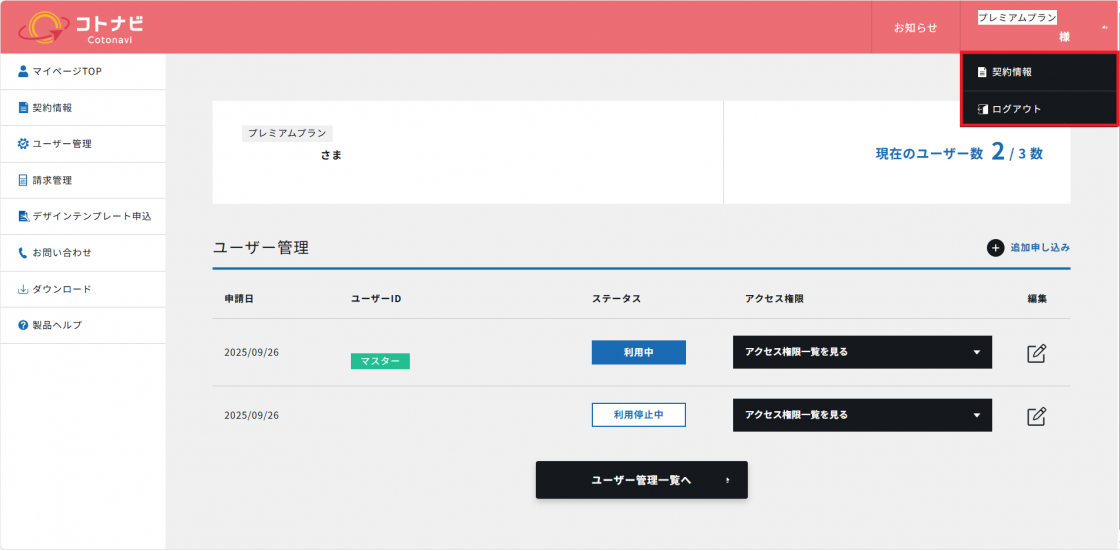Viewport: 1120px width, 550px height.
Task: Click the plus icon beside 追加申し込み
Action: click(x=995, y=248)
